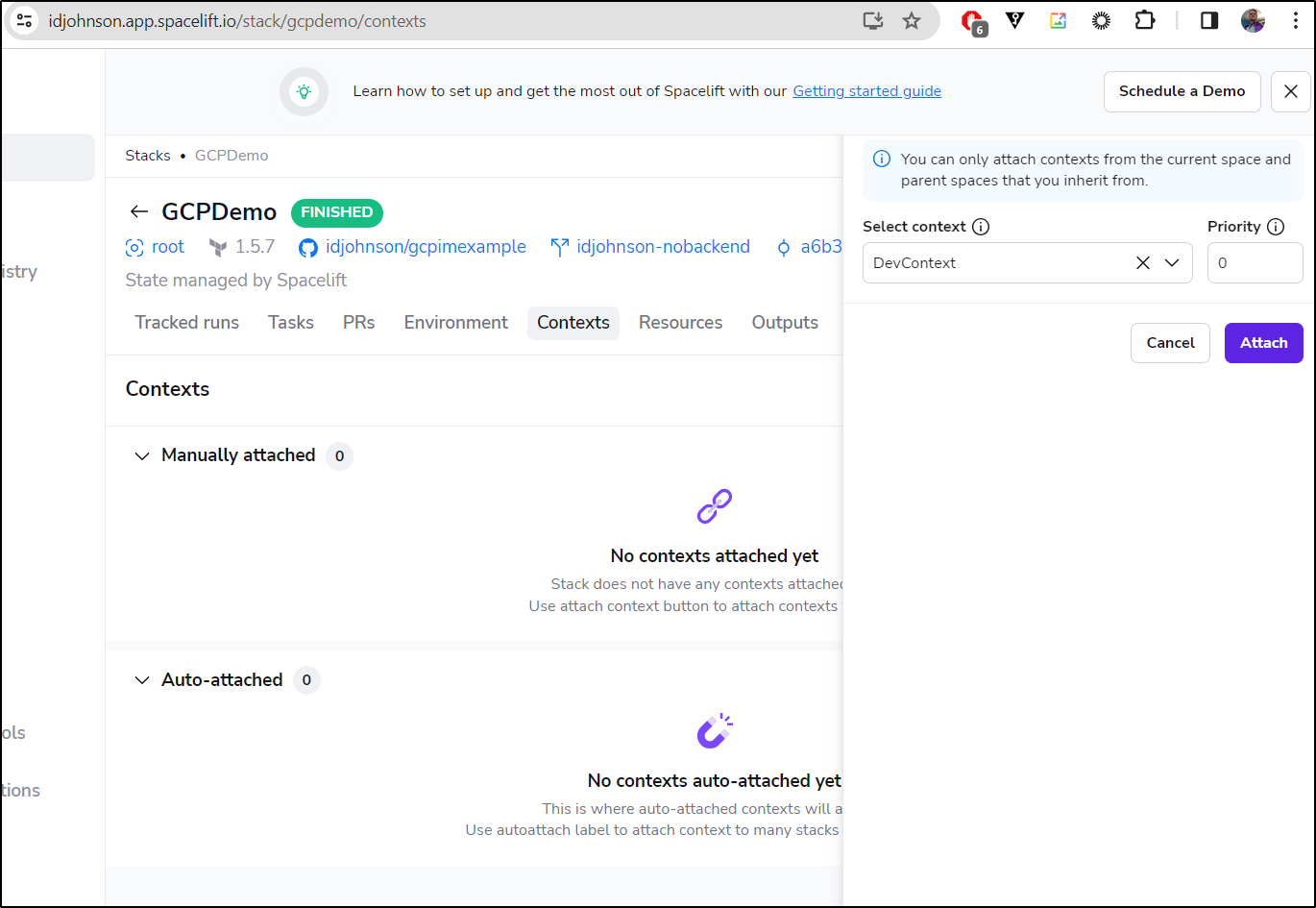Clear the DevContext selection with the X
Viewport: 1316px width, 908px height.
(1143, 263)
